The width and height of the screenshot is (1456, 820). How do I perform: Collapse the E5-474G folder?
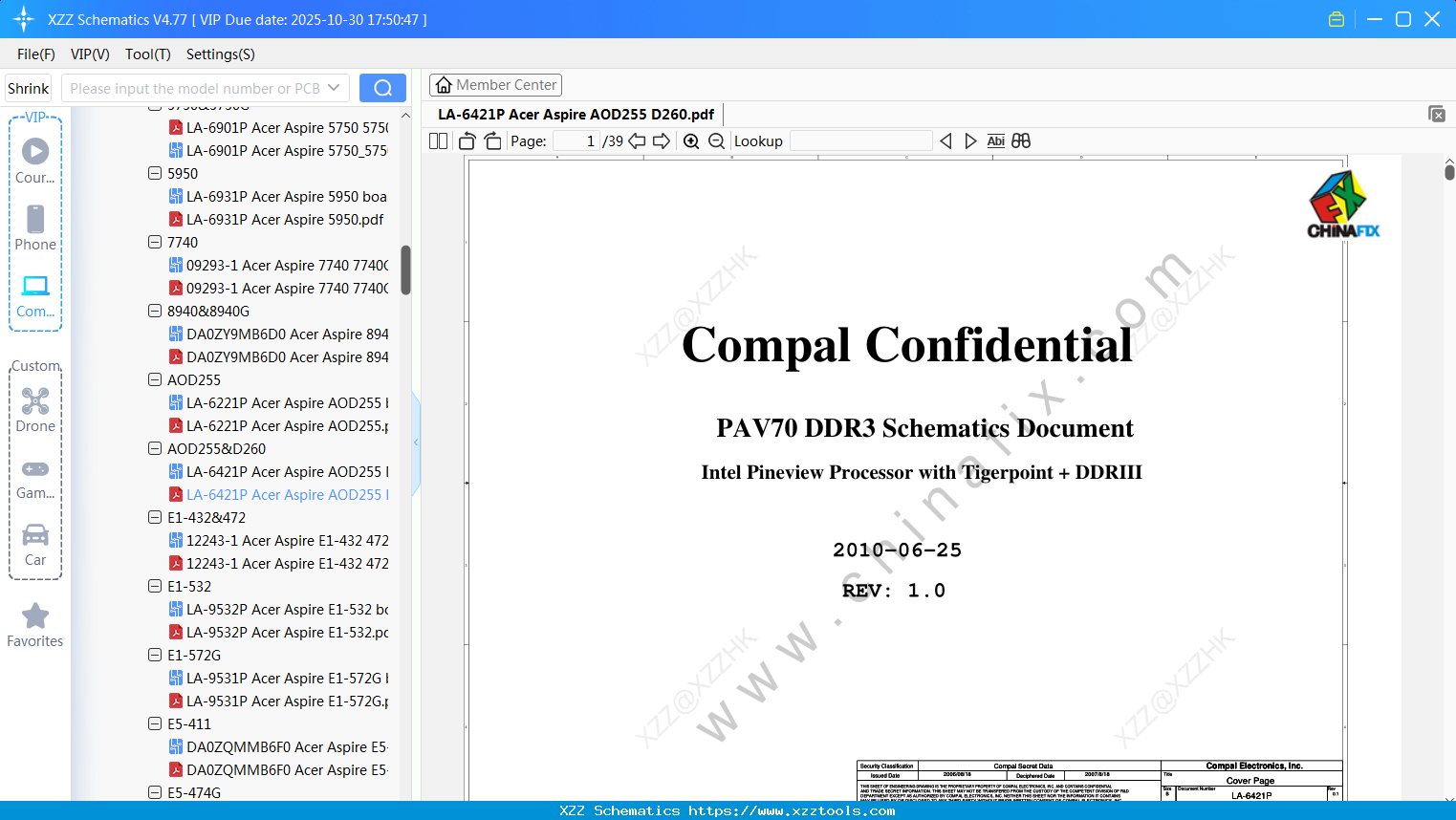pyautogui.click(x=155, y=793)
